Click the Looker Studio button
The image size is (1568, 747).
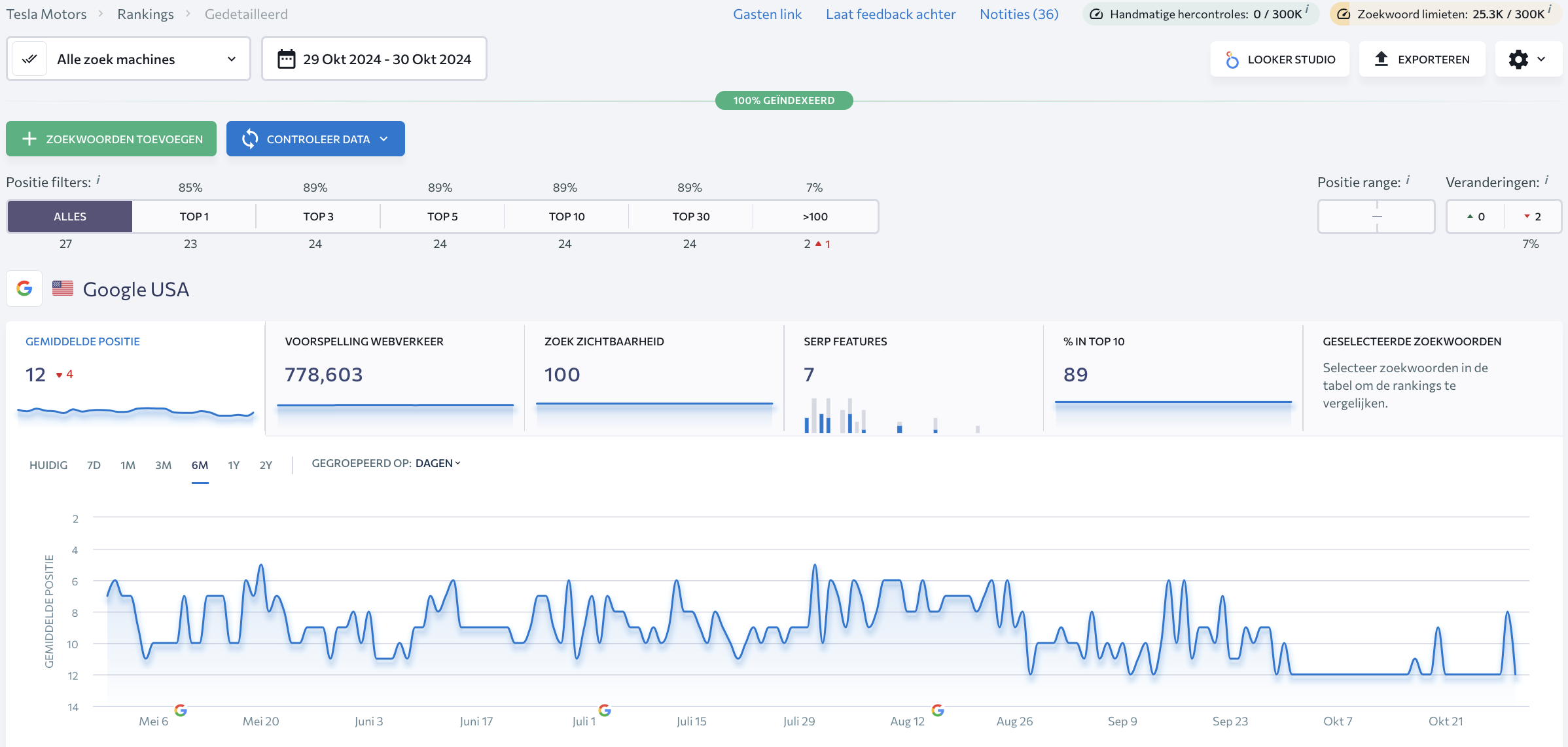pos(1280,59)
